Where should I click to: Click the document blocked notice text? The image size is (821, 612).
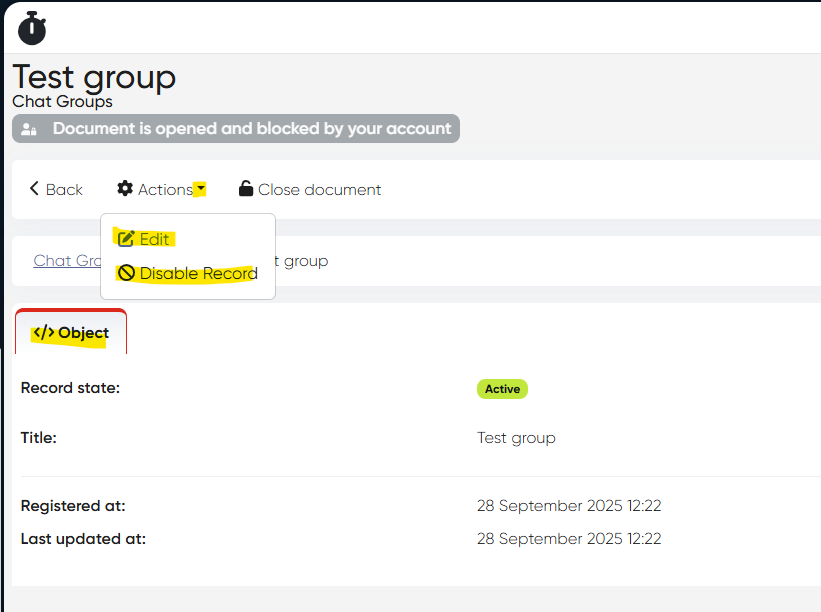252,129
